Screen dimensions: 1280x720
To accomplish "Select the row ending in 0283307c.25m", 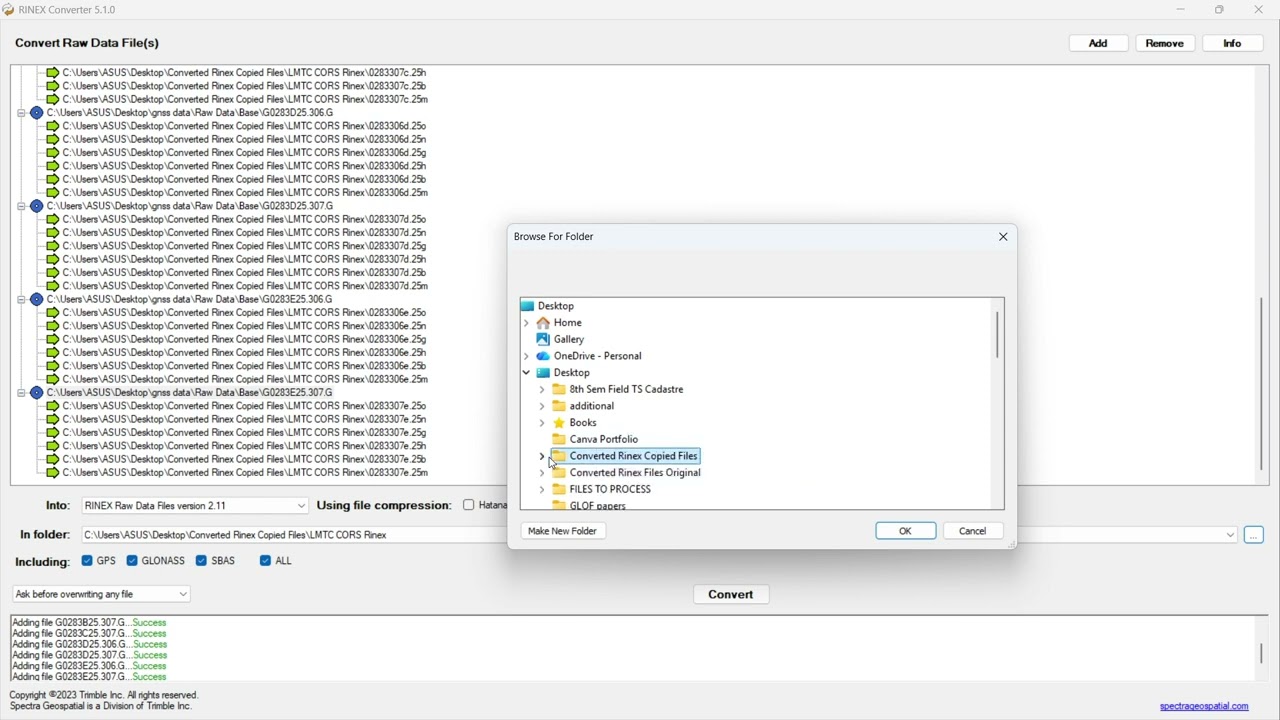I will [x=245, y=99].
